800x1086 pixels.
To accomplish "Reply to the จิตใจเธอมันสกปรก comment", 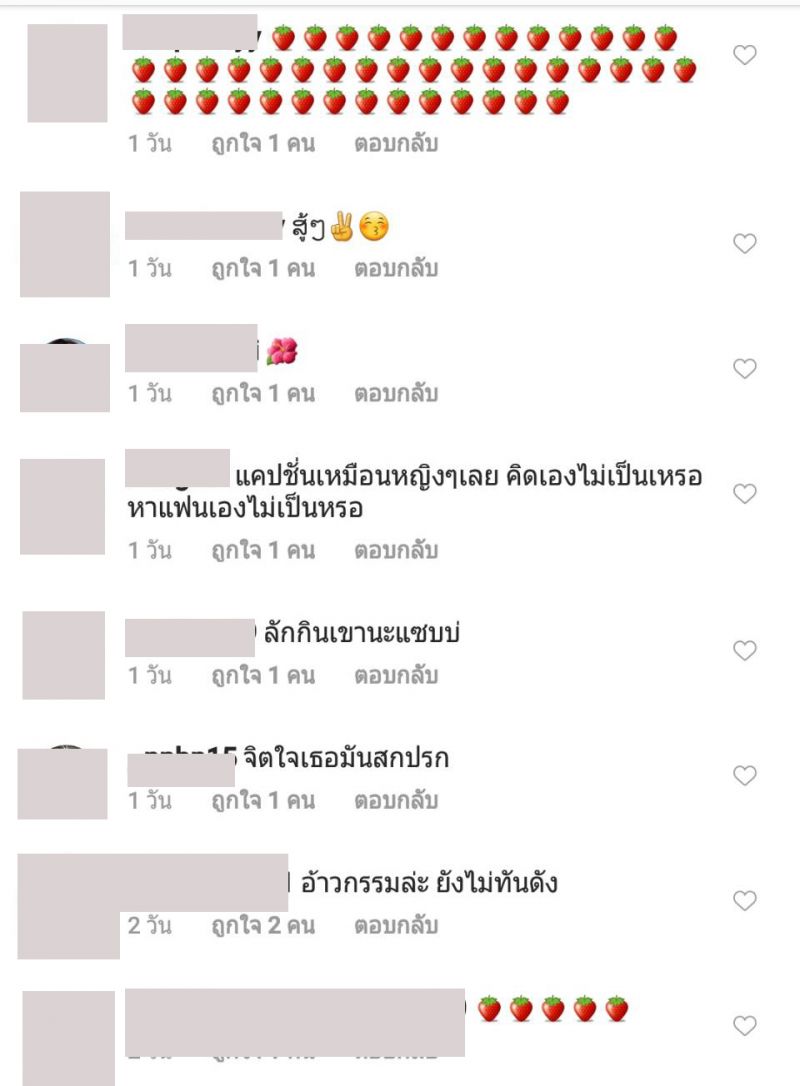I will coord(396,800).
